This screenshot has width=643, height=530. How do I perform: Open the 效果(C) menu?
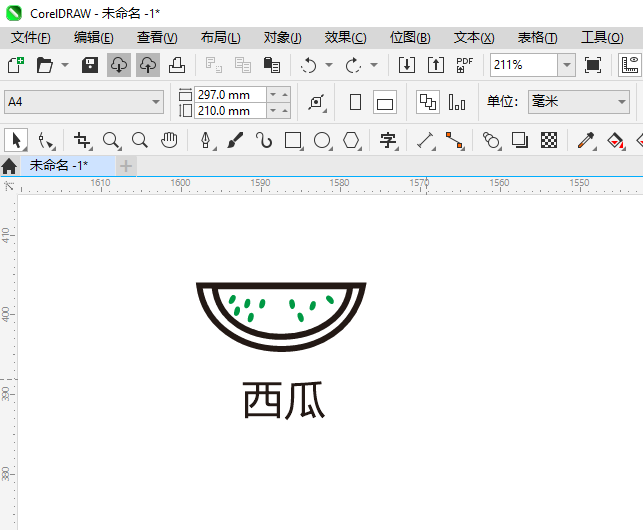345,38
